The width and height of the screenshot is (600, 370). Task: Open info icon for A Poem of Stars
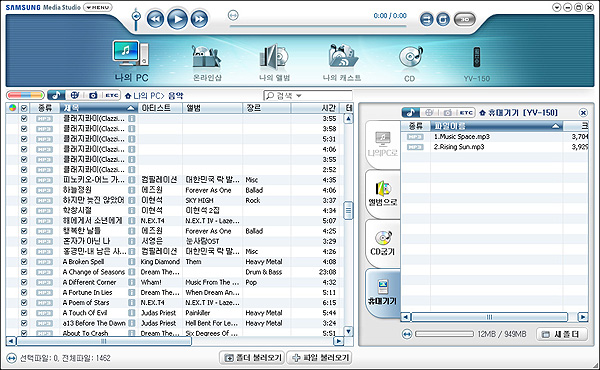[x=132, y=303]
